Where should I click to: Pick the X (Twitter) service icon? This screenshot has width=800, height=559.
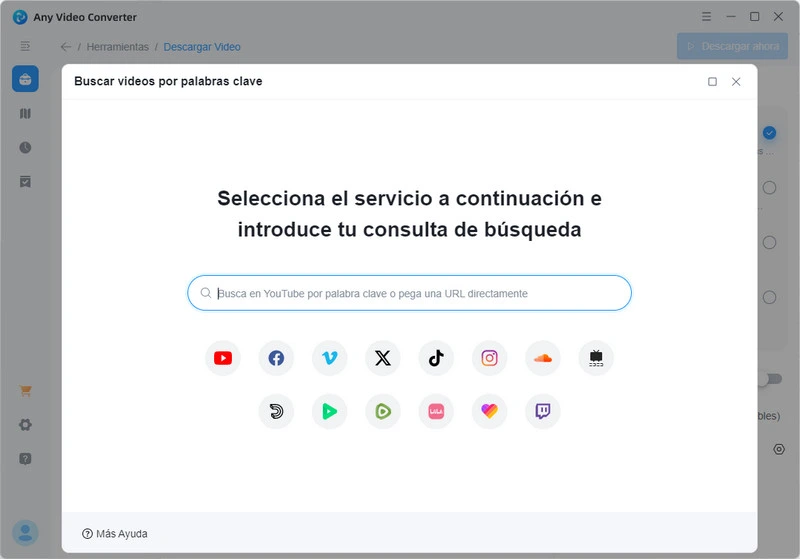383,358
